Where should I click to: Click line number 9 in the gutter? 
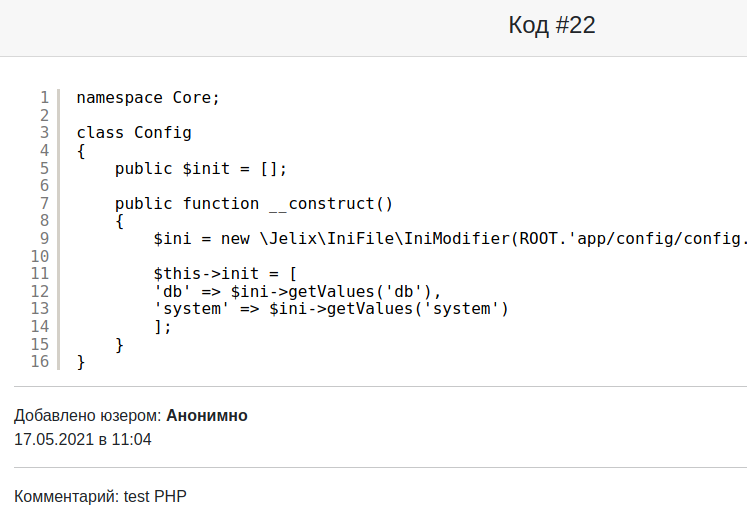44,238
